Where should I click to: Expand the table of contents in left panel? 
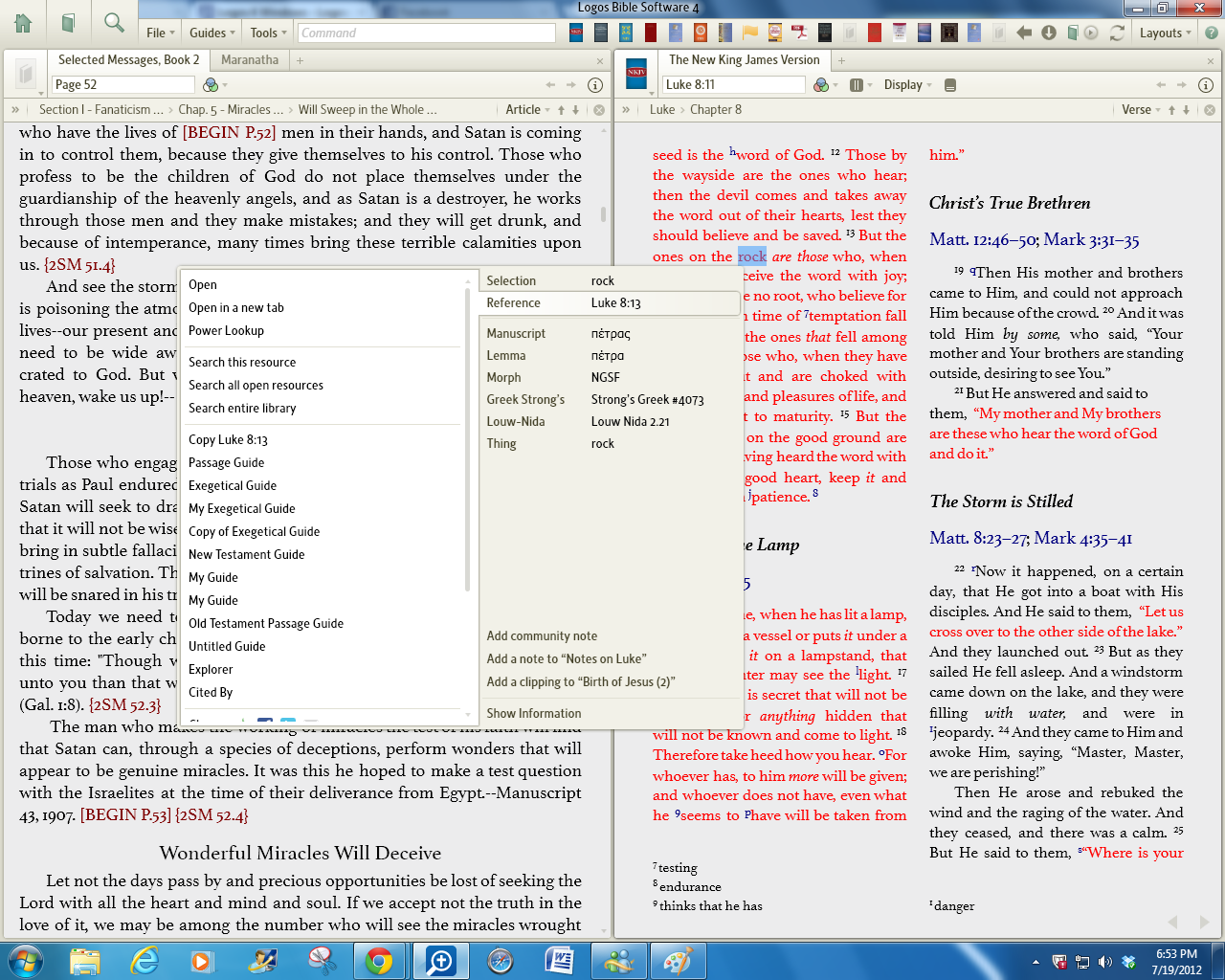tap(15, 110)
